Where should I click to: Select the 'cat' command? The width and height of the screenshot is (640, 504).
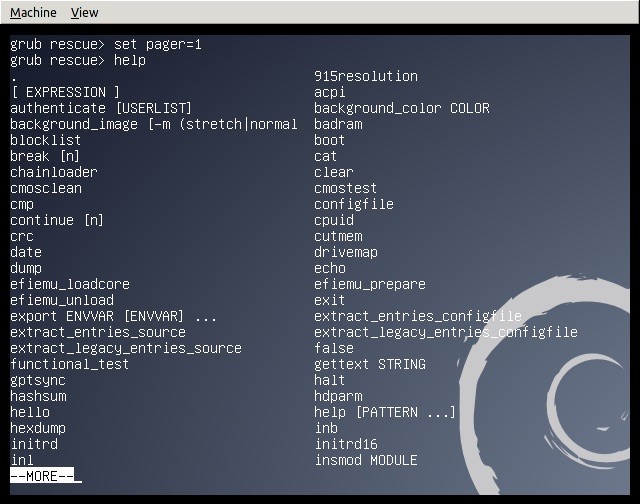(x=326, y=156)
